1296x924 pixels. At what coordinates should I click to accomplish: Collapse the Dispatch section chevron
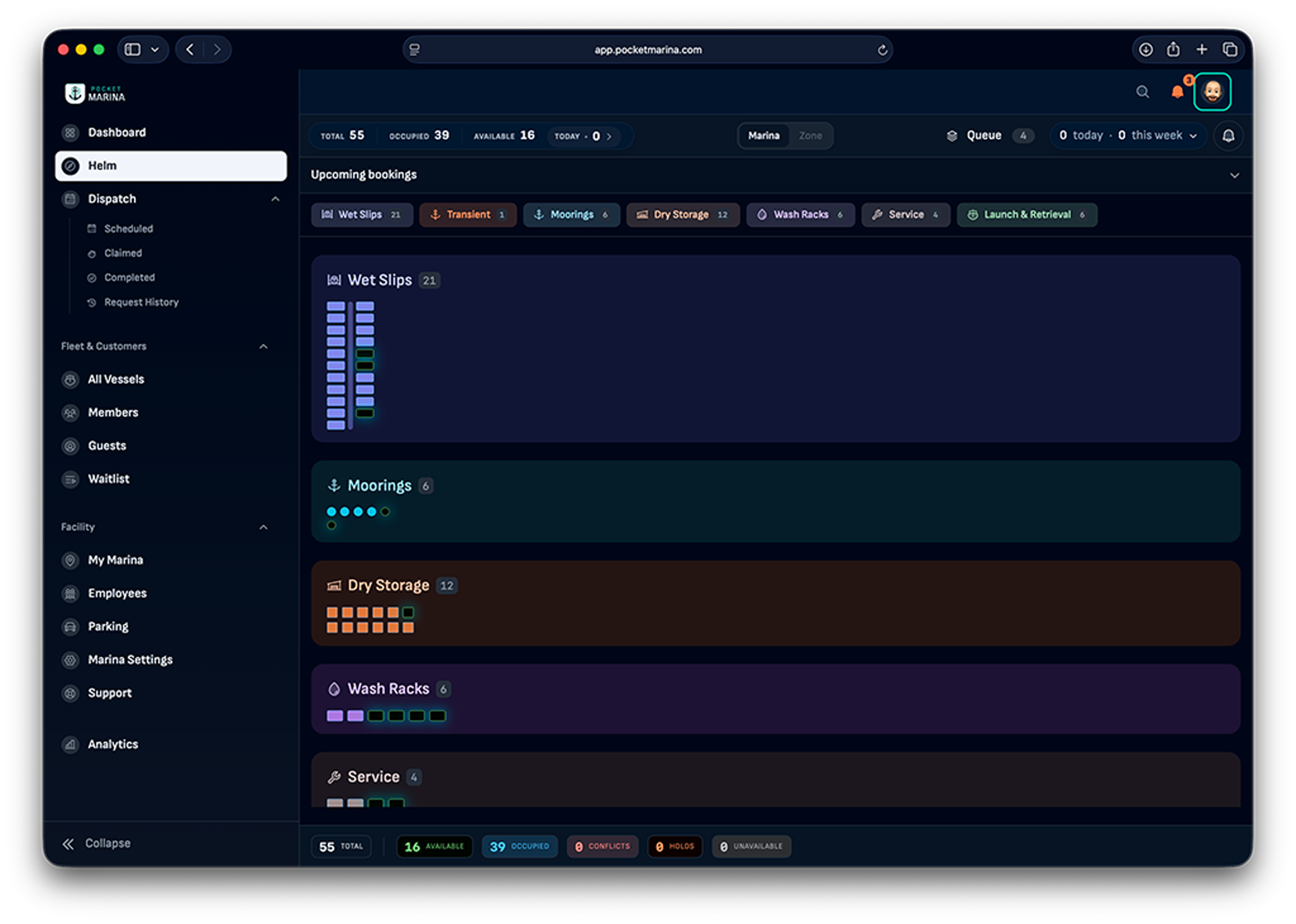[x=275, y=199]
